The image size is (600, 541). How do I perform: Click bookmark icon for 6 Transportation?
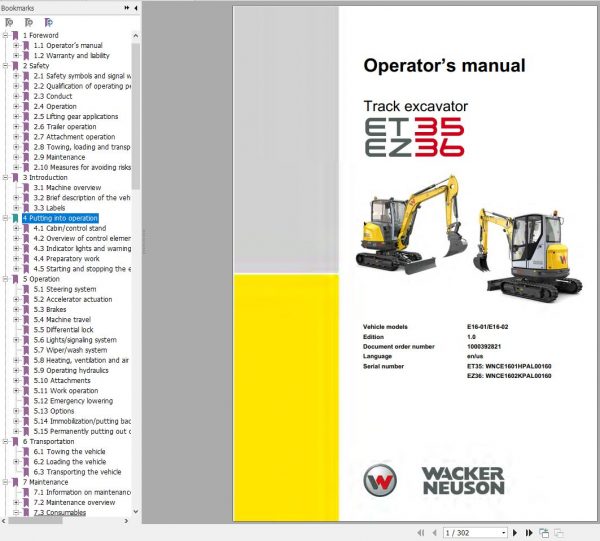(x=15, y=442)
